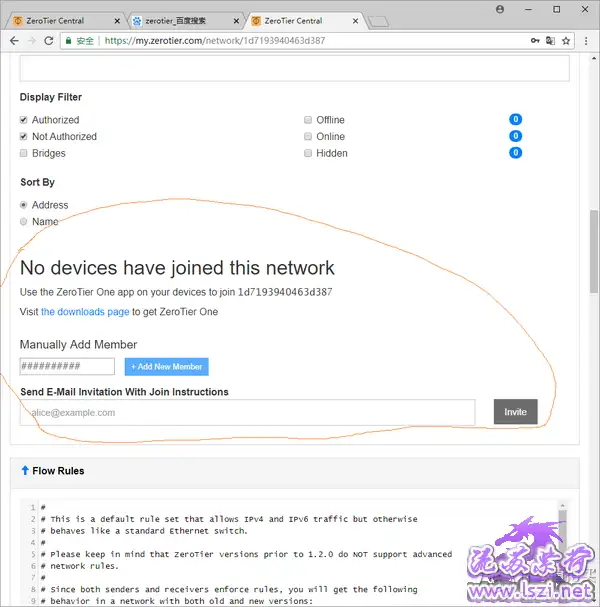600x607 pixels.
Task: Click the Invite button
Action: [x=515, y=412]
